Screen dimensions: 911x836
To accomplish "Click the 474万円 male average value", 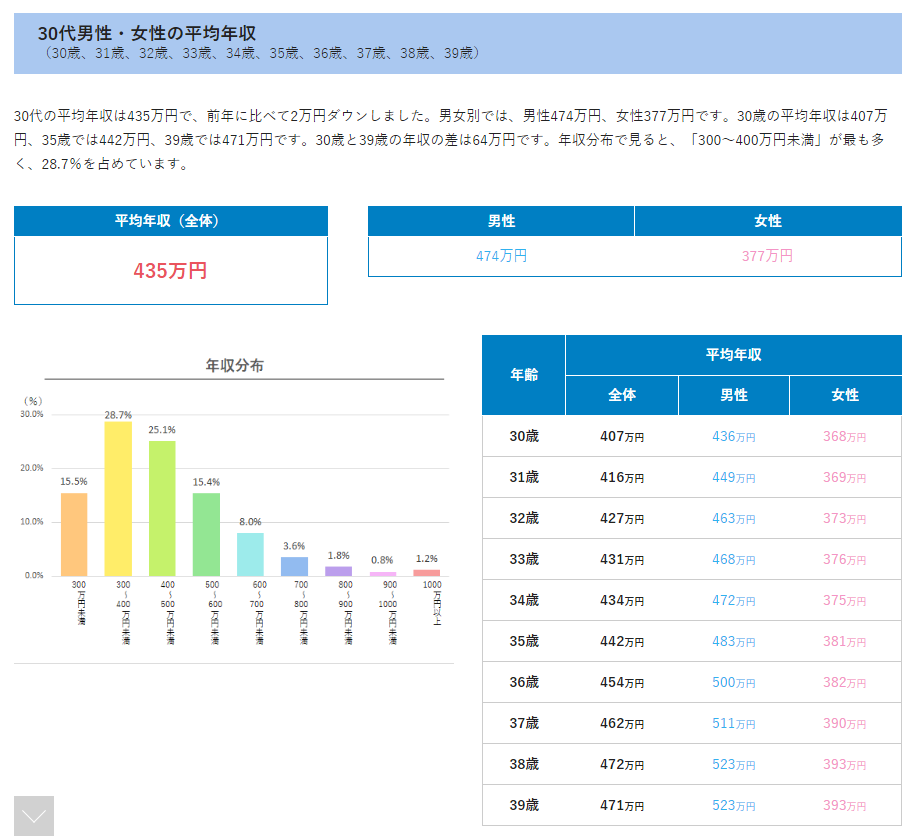I will coord(501,256).
